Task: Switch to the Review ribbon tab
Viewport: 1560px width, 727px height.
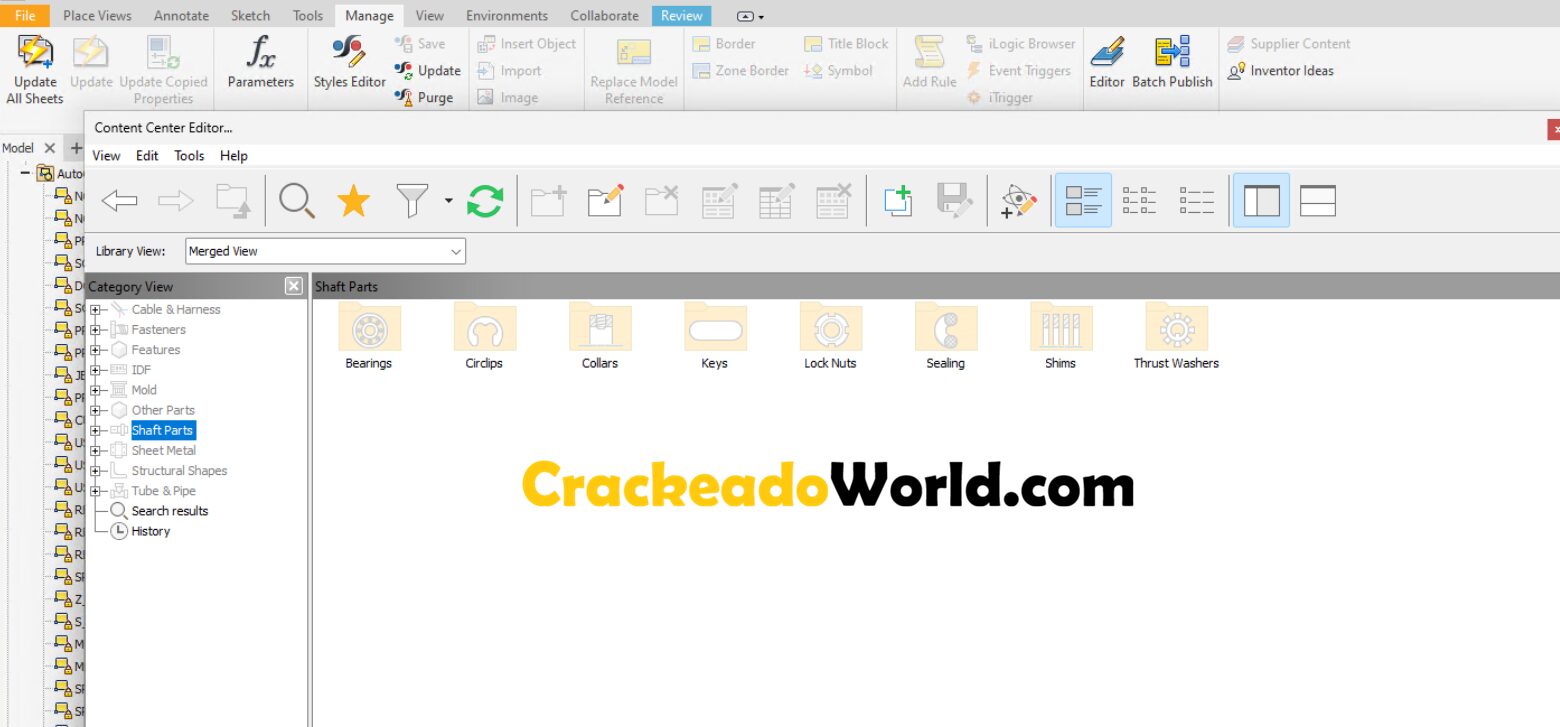Action: 682,16
